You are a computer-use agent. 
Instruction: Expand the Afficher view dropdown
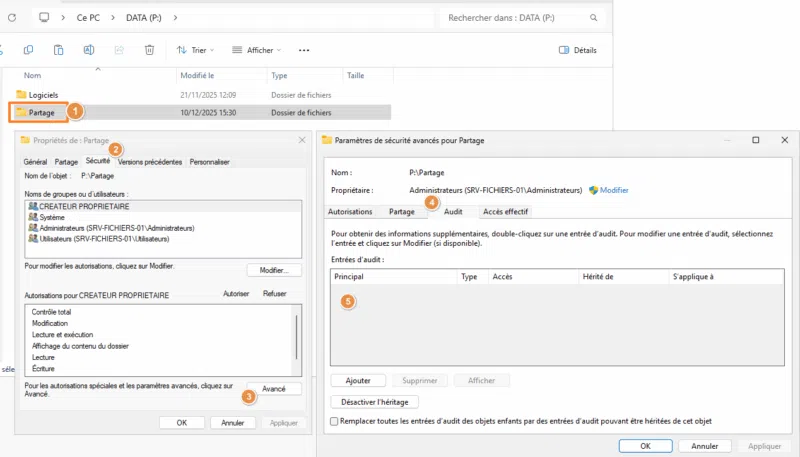pos(256,50)
